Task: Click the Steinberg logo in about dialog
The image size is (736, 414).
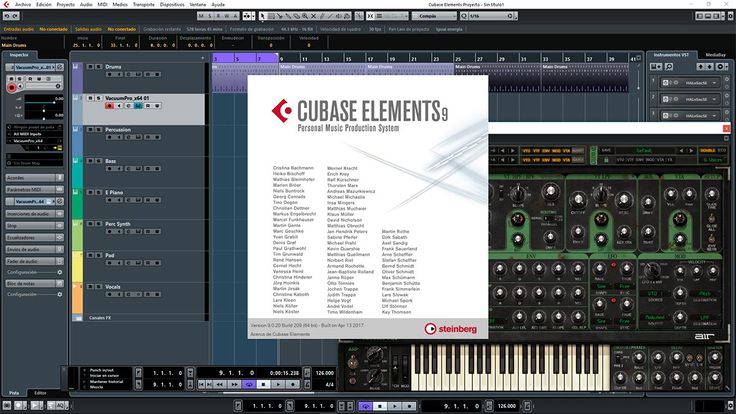Action: [450, 329]
